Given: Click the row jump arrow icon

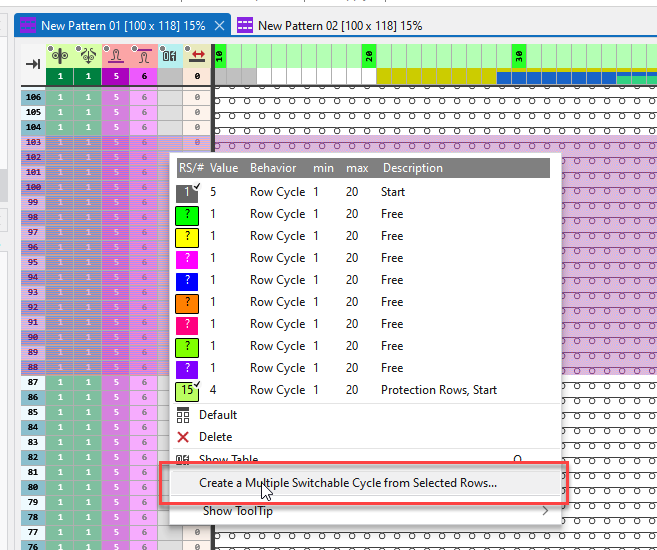Looking at the screenshot, I should (x=32, y=64).
